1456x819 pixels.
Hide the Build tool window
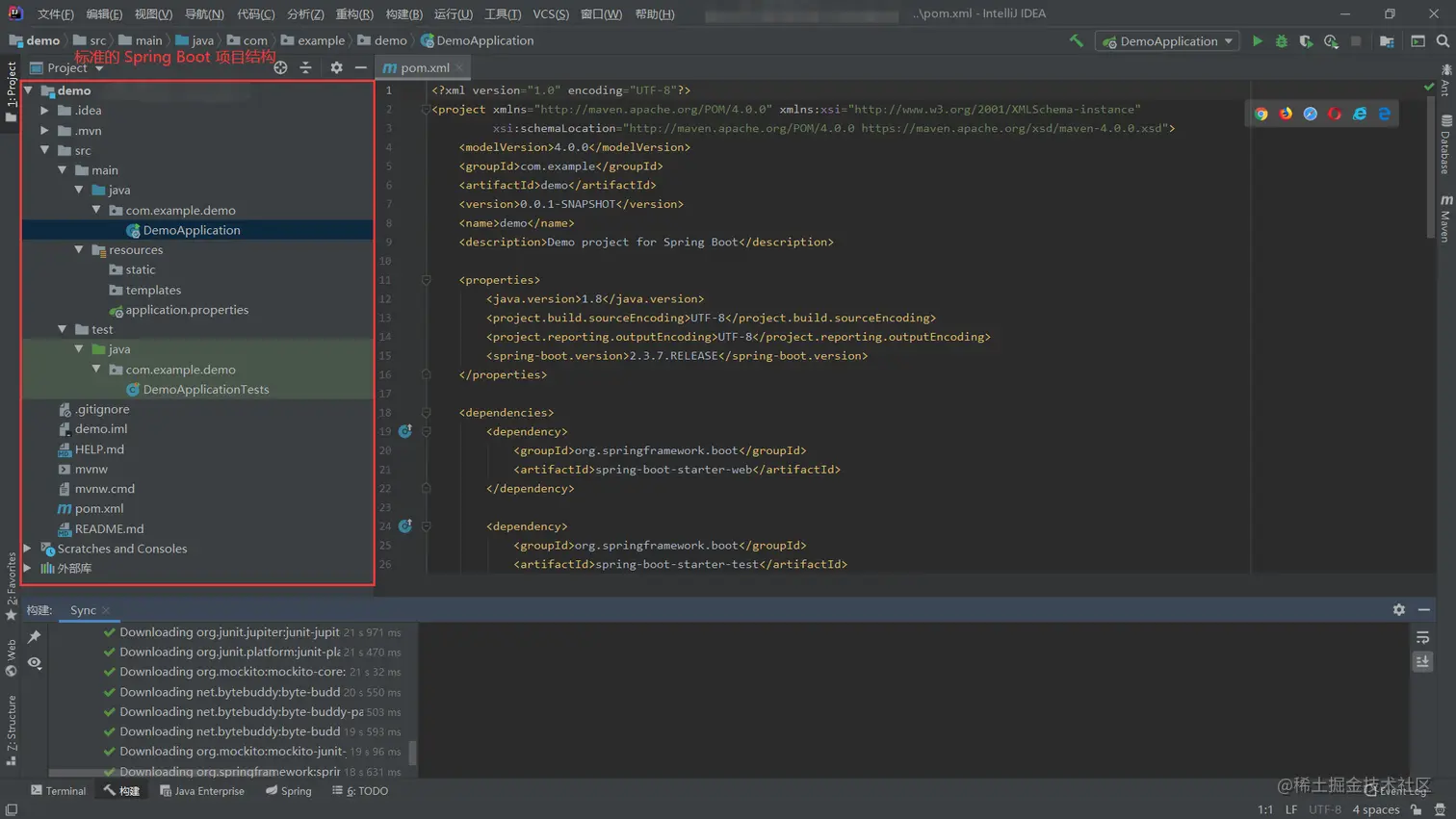tap(1424, 609)
